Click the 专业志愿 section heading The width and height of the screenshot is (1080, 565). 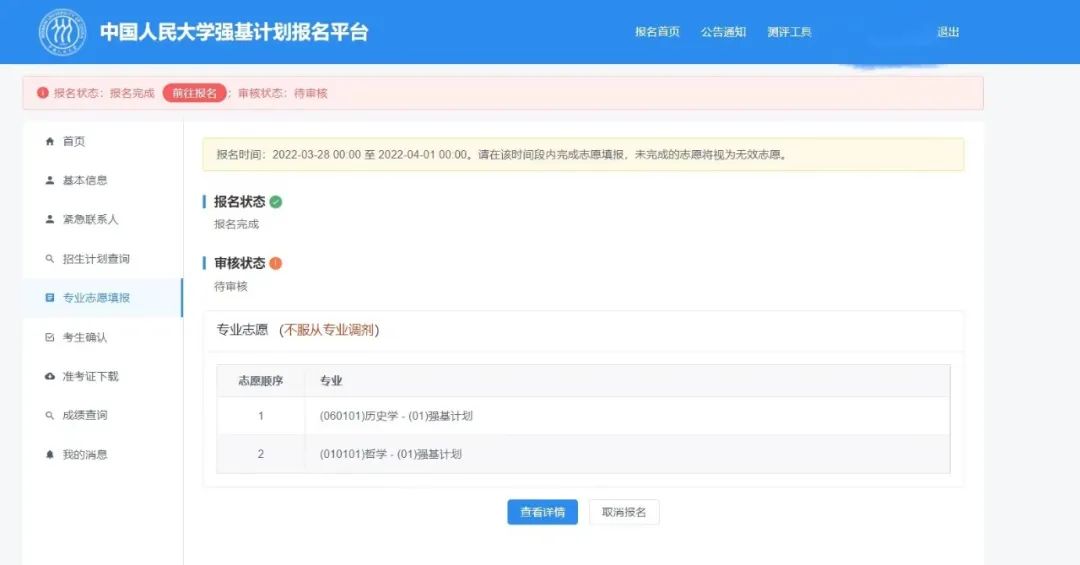tap(242, 330)
